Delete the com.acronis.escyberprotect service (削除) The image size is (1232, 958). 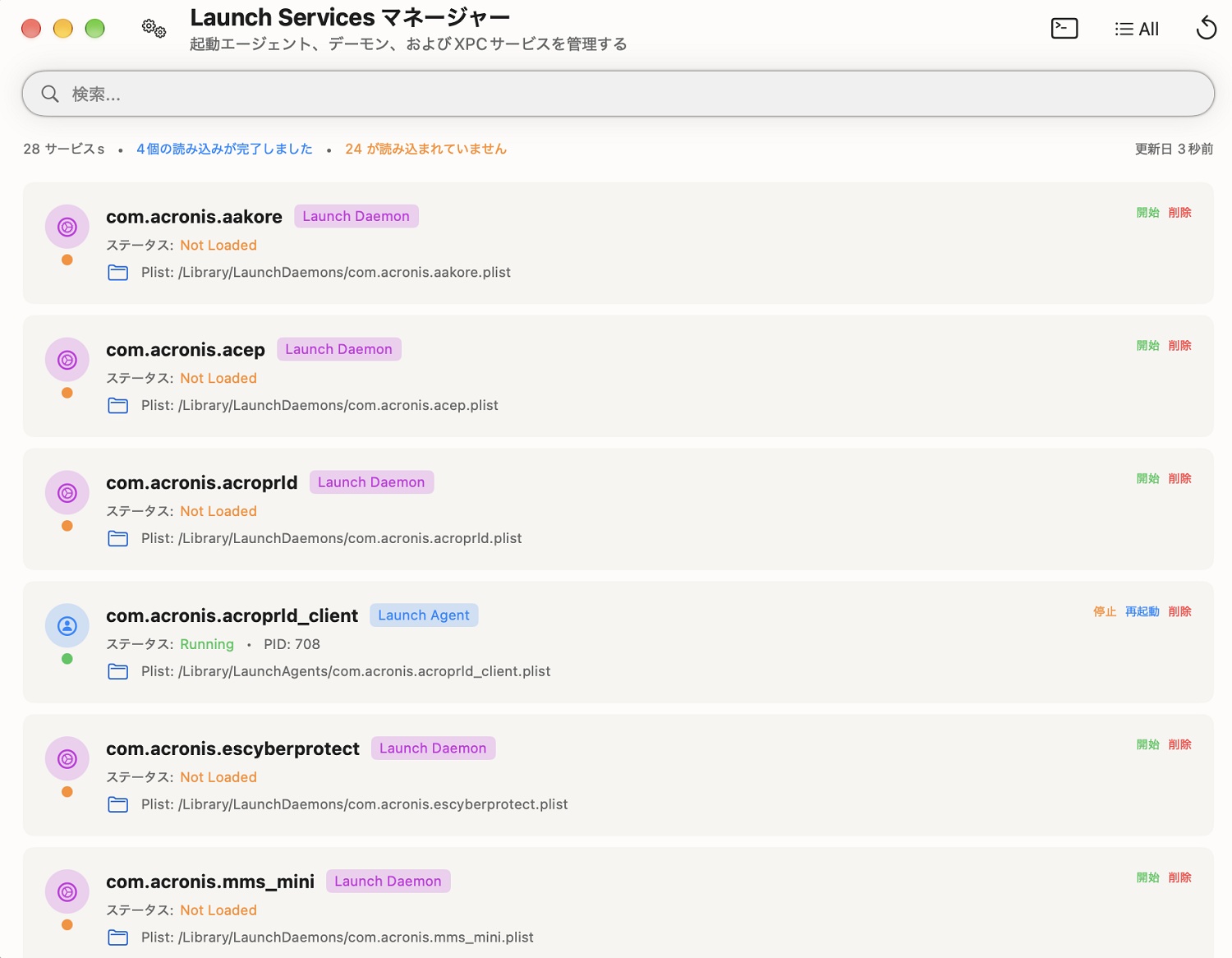[x=1179, y=745]
